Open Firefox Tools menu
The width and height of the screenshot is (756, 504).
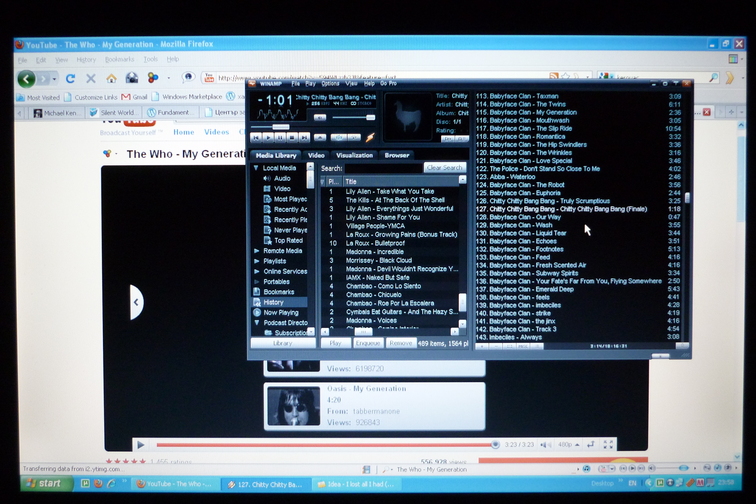(x=150, y=59)
